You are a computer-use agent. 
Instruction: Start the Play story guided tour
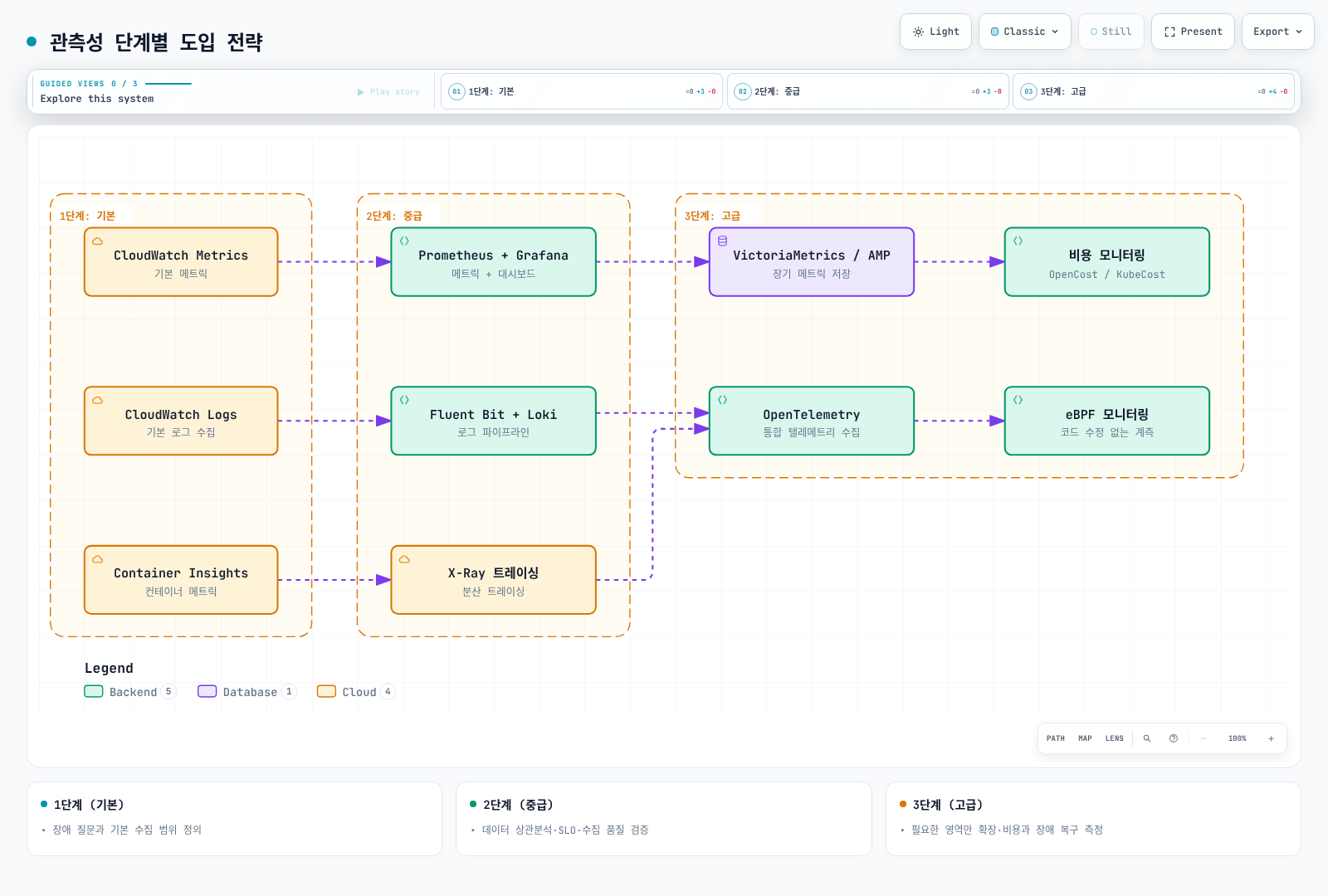(388, 92)
